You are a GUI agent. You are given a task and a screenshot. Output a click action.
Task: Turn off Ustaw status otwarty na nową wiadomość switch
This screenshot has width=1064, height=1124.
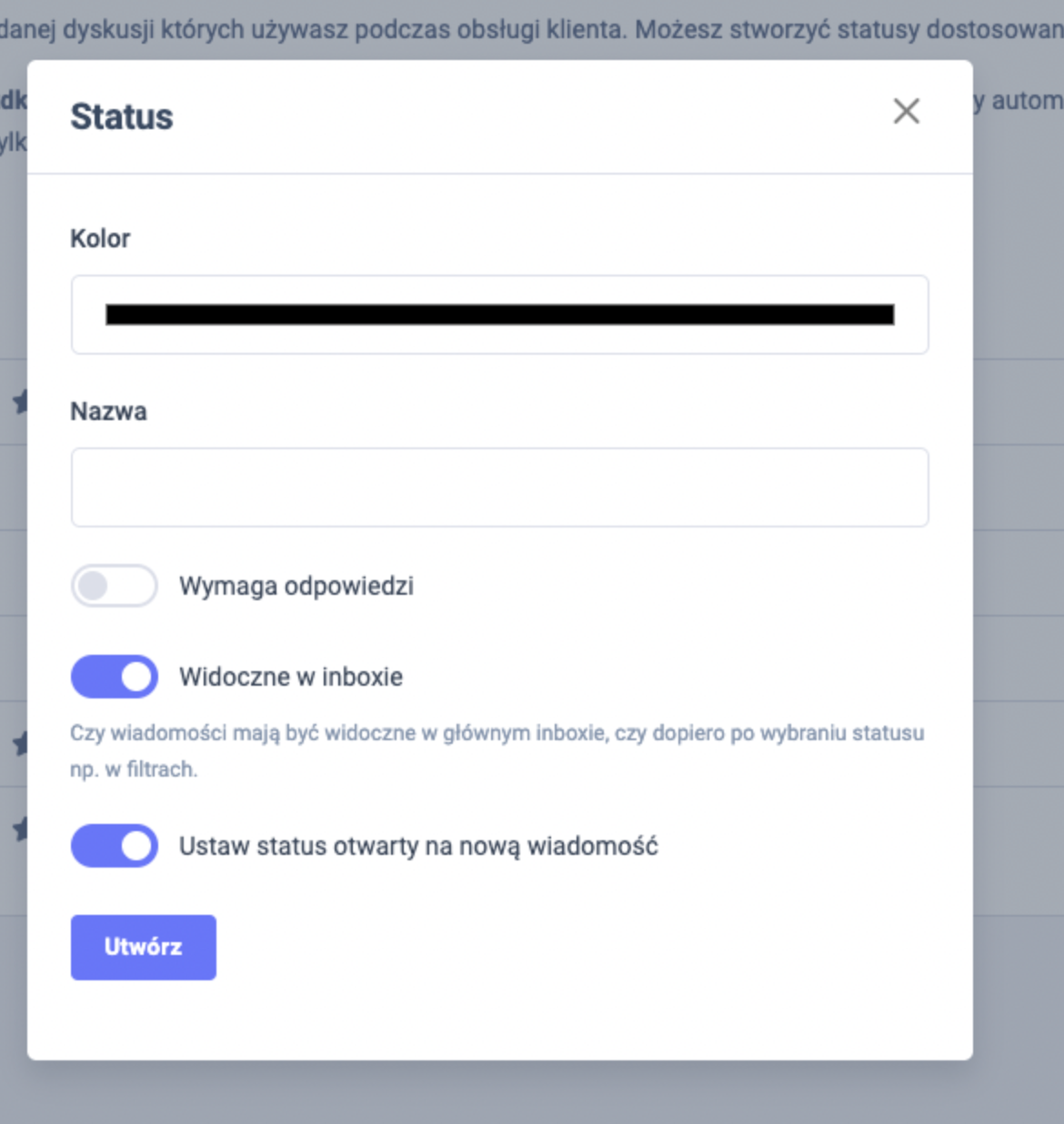[x=114, y=847]
